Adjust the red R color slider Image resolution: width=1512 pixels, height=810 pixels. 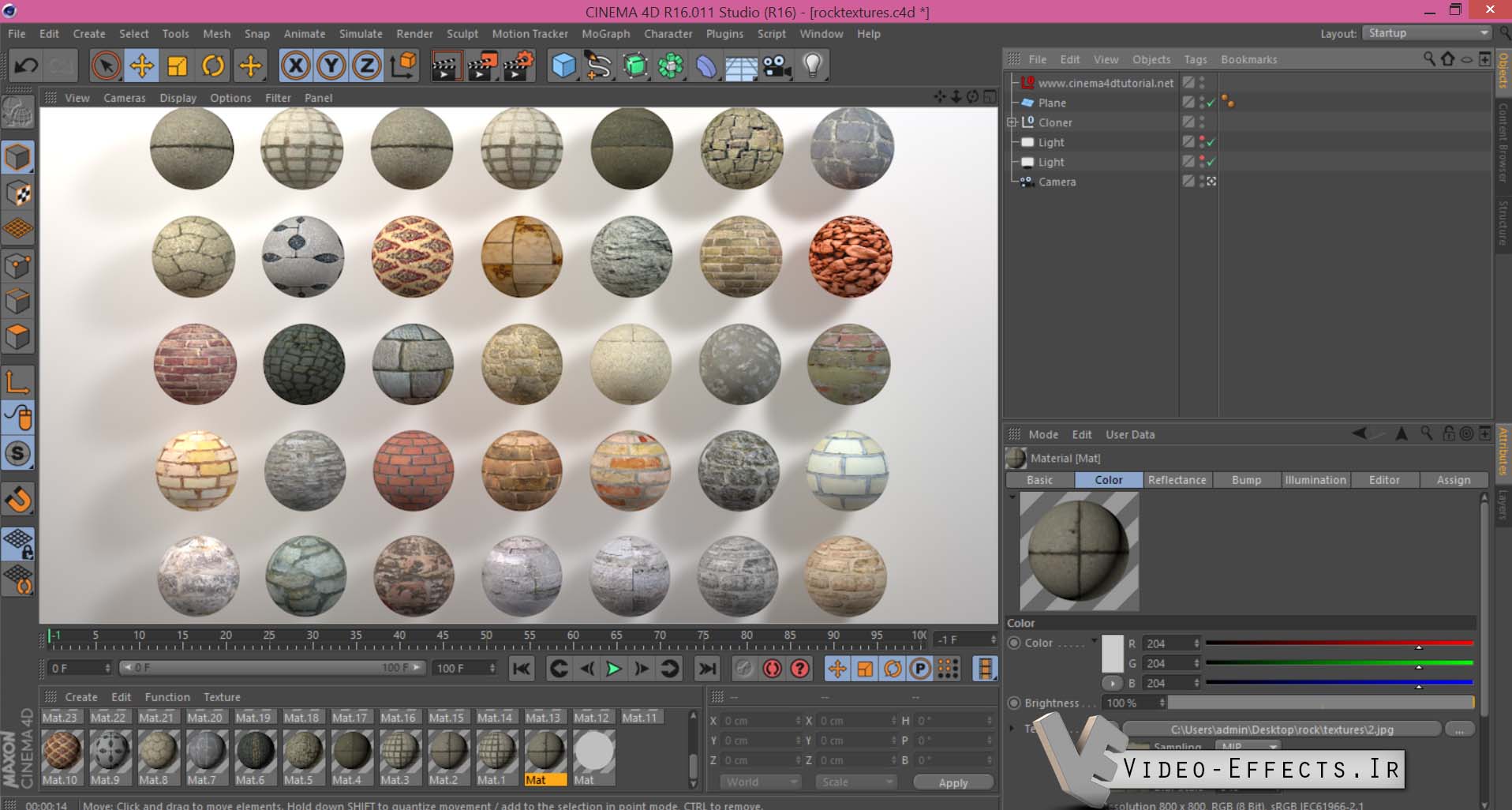tap(1339, 643)
